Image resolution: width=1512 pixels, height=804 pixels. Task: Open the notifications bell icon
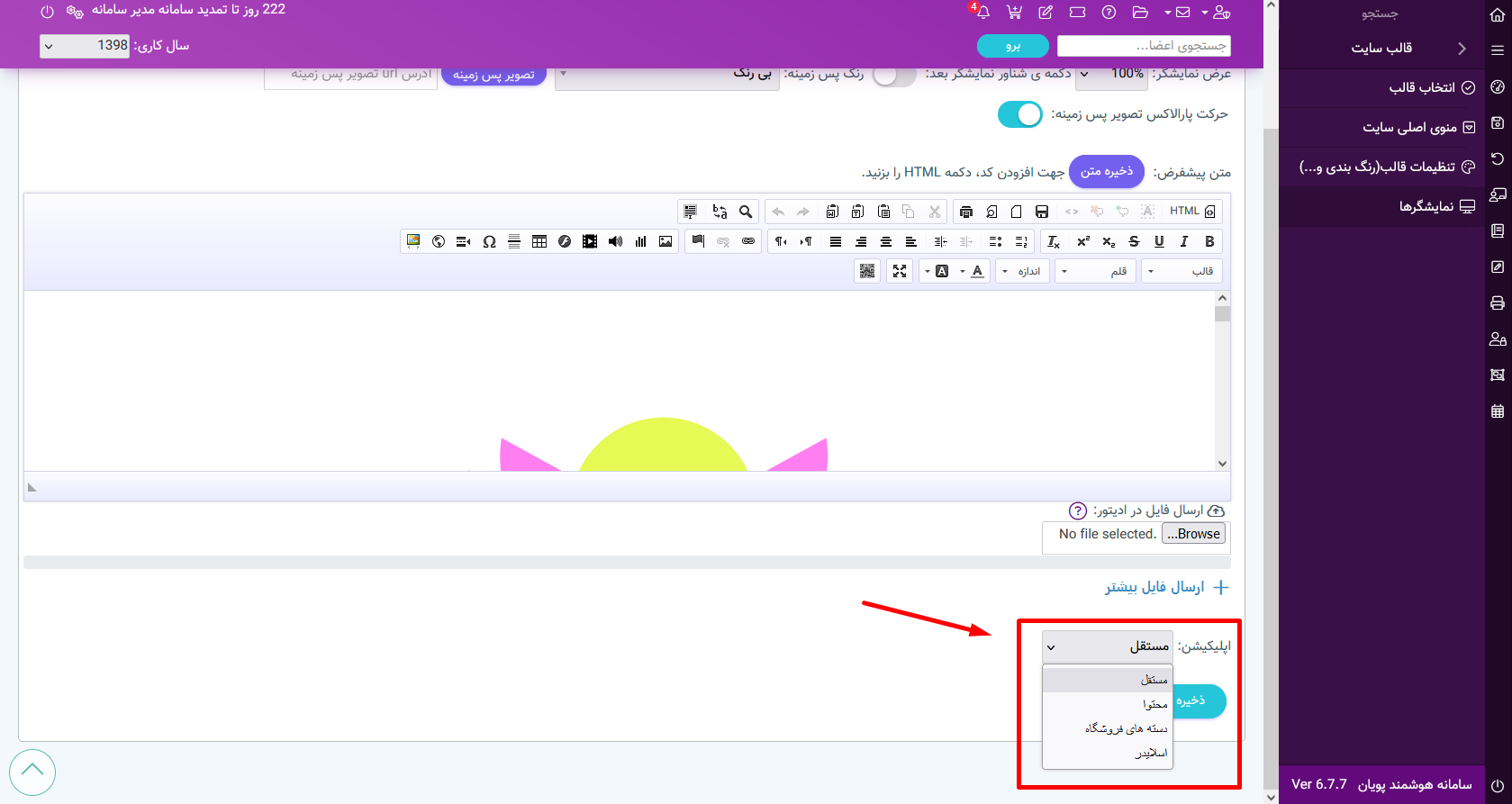pyautogui.click(x=982, y=13)
